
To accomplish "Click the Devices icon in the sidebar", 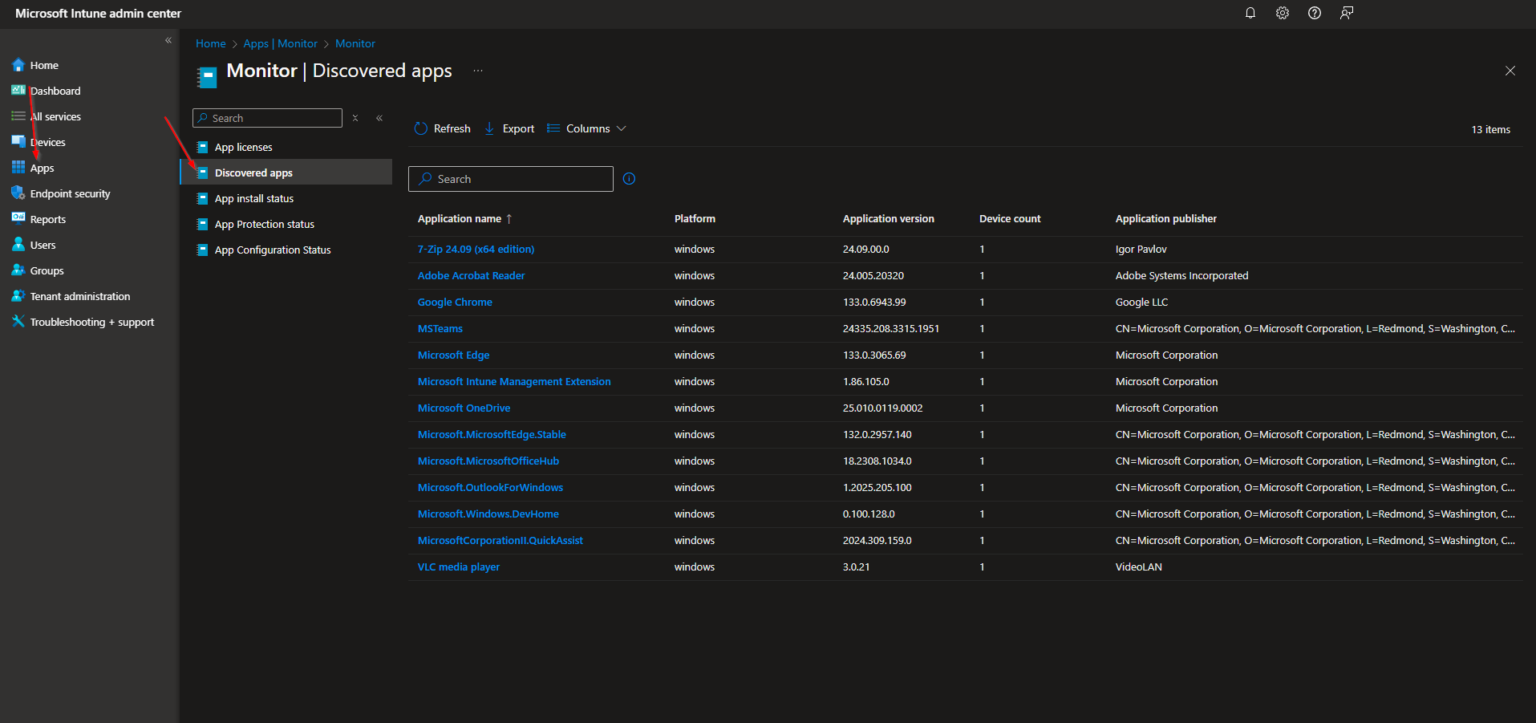I will tap(18, 142).
